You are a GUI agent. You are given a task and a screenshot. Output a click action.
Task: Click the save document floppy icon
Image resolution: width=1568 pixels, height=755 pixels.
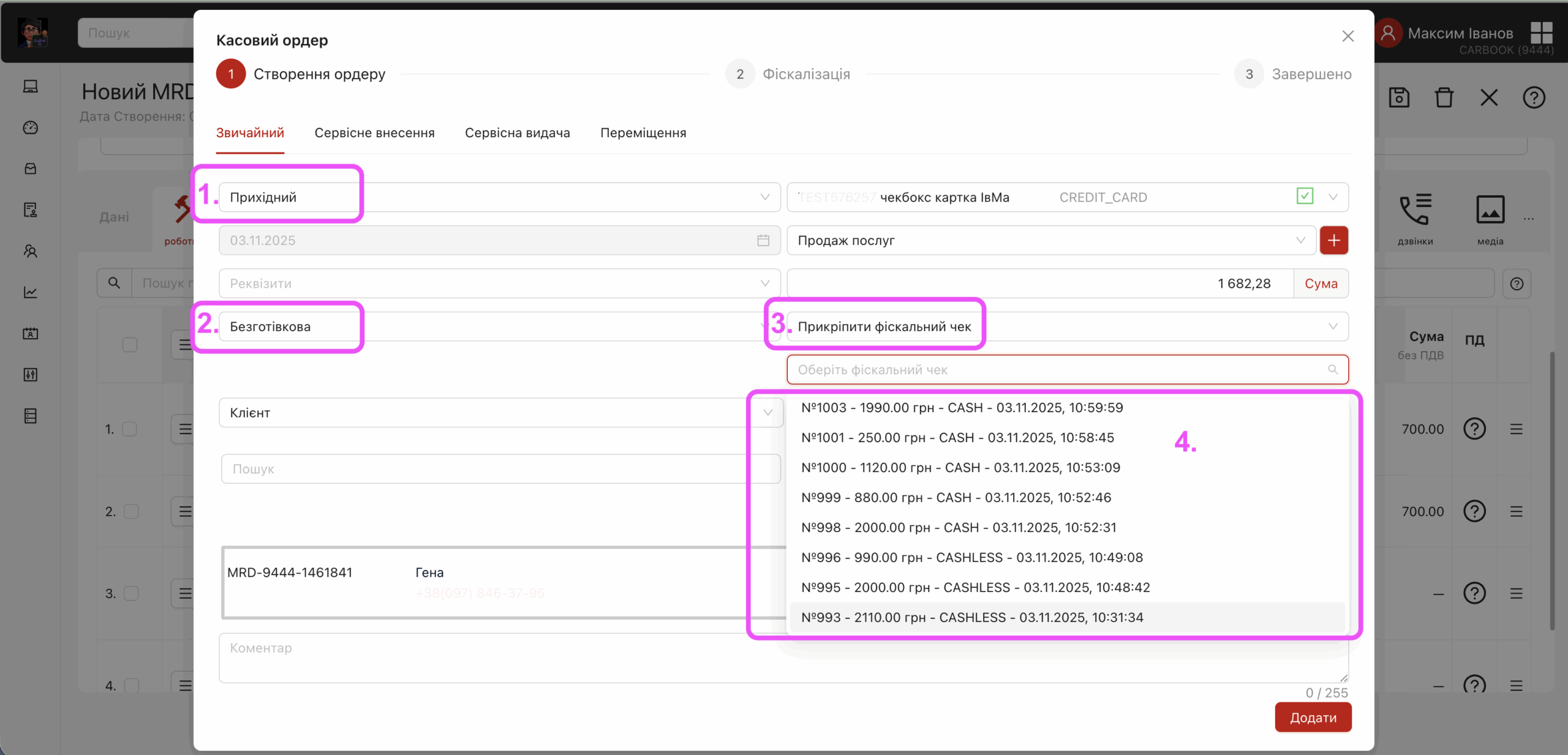1399,98
